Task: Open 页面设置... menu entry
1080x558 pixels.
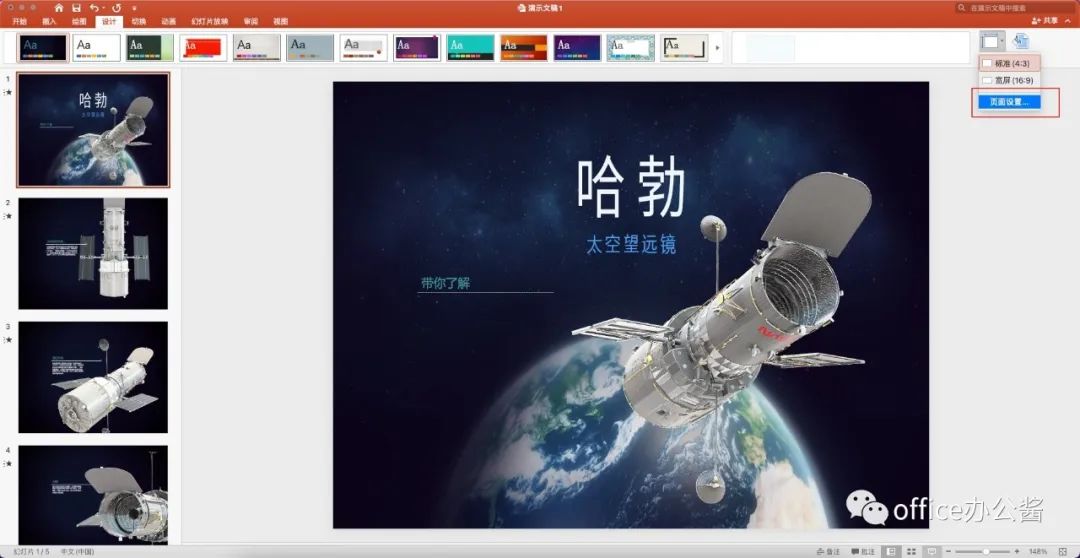Action: [x=1009, y=102]
